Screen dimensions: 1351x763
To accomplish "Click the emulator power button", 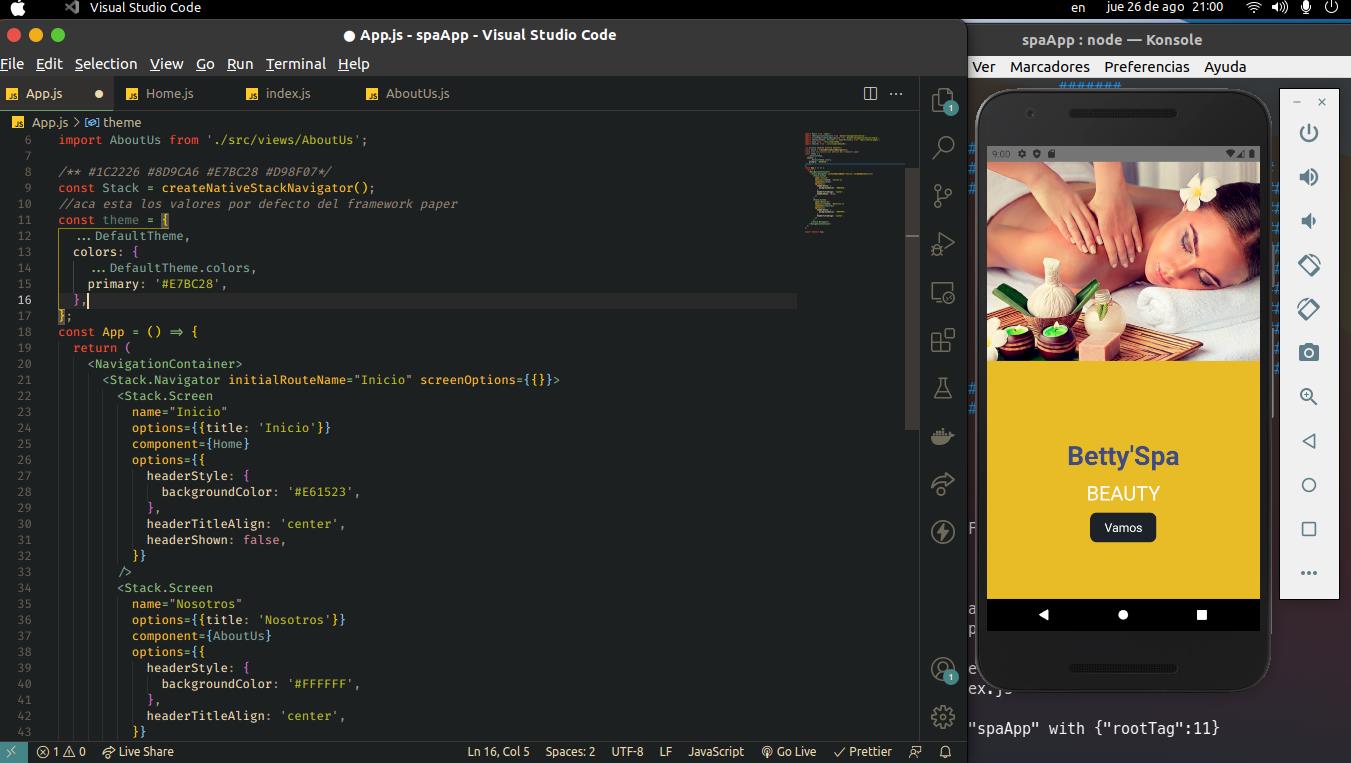I will pyautogui.click(x=1308, y=133).
